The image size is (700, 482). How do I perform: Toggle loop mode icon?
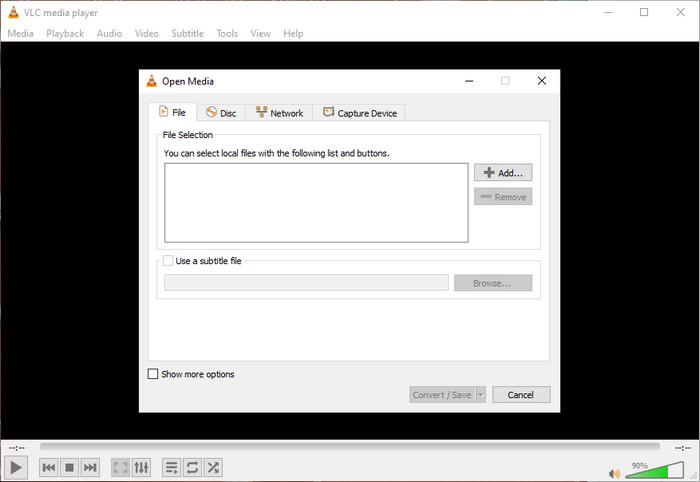pos(192,467)
